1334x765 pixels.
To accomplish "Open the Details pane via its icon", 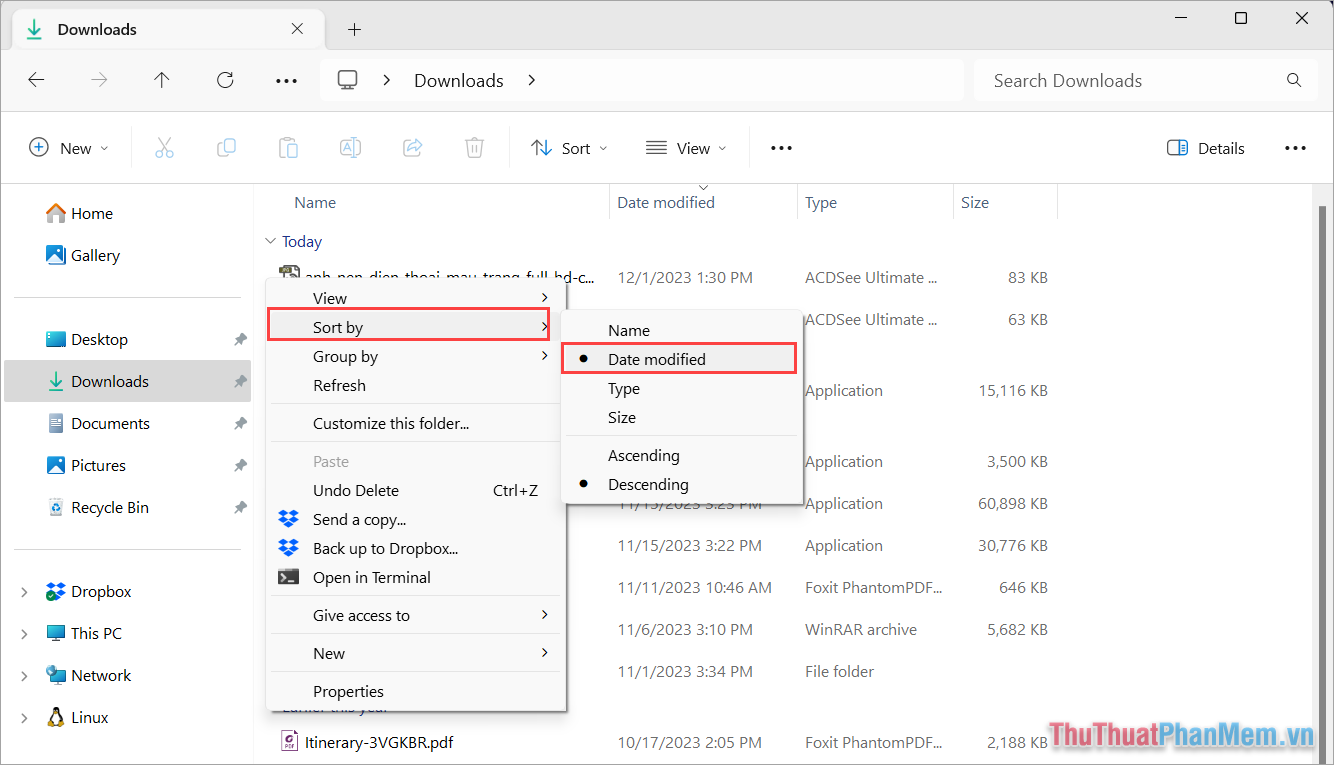I will 1205,147.
